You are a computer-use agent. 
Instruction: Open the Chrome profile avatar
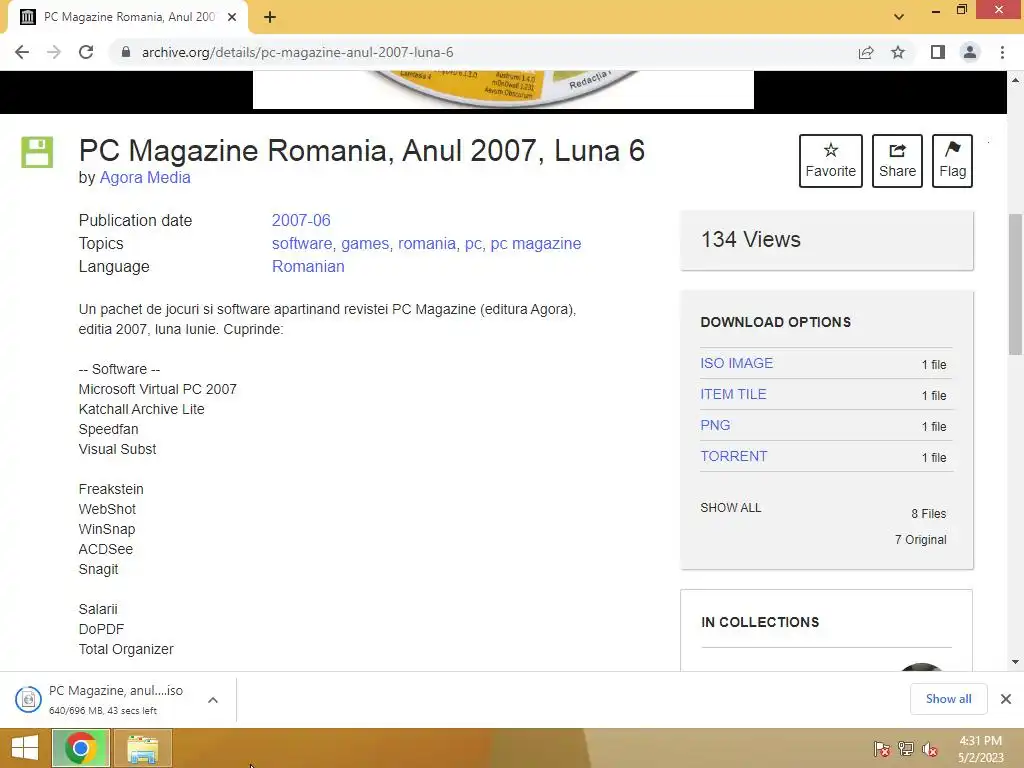tap(970, 52)
